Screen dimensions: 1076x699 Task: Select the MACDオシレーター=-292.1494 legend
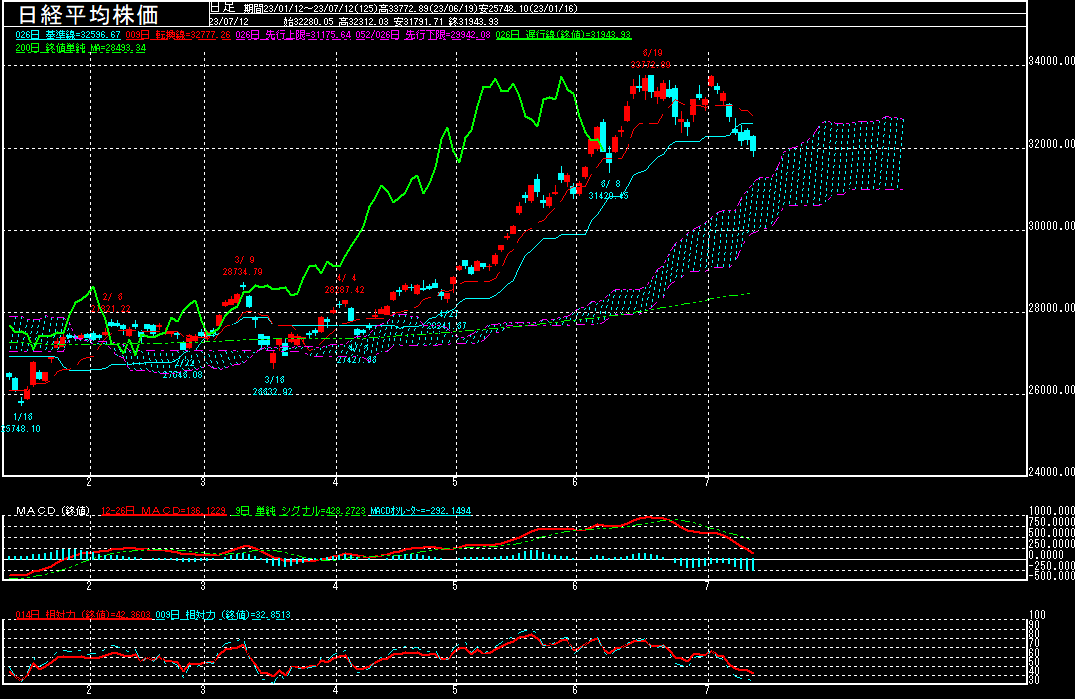[x=420, y=510]
